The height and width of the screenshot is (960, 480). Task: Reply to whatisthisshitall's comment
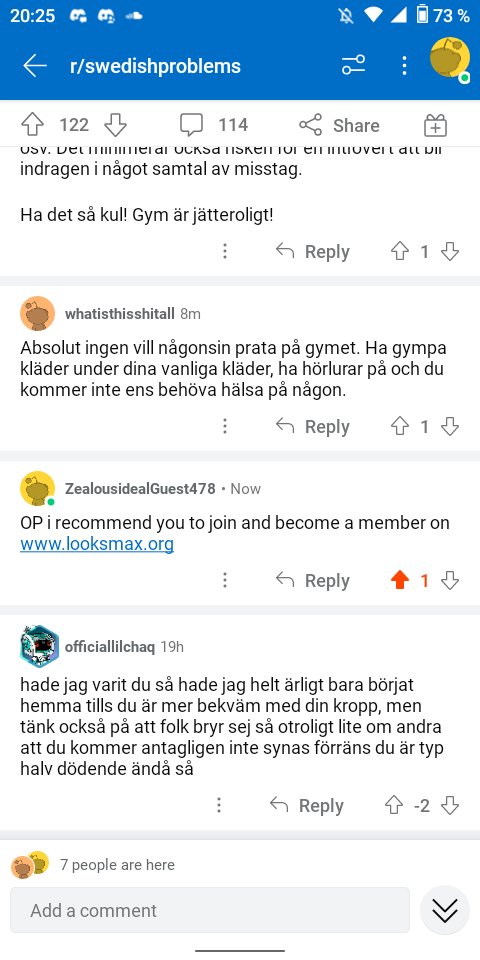[313, 426]
